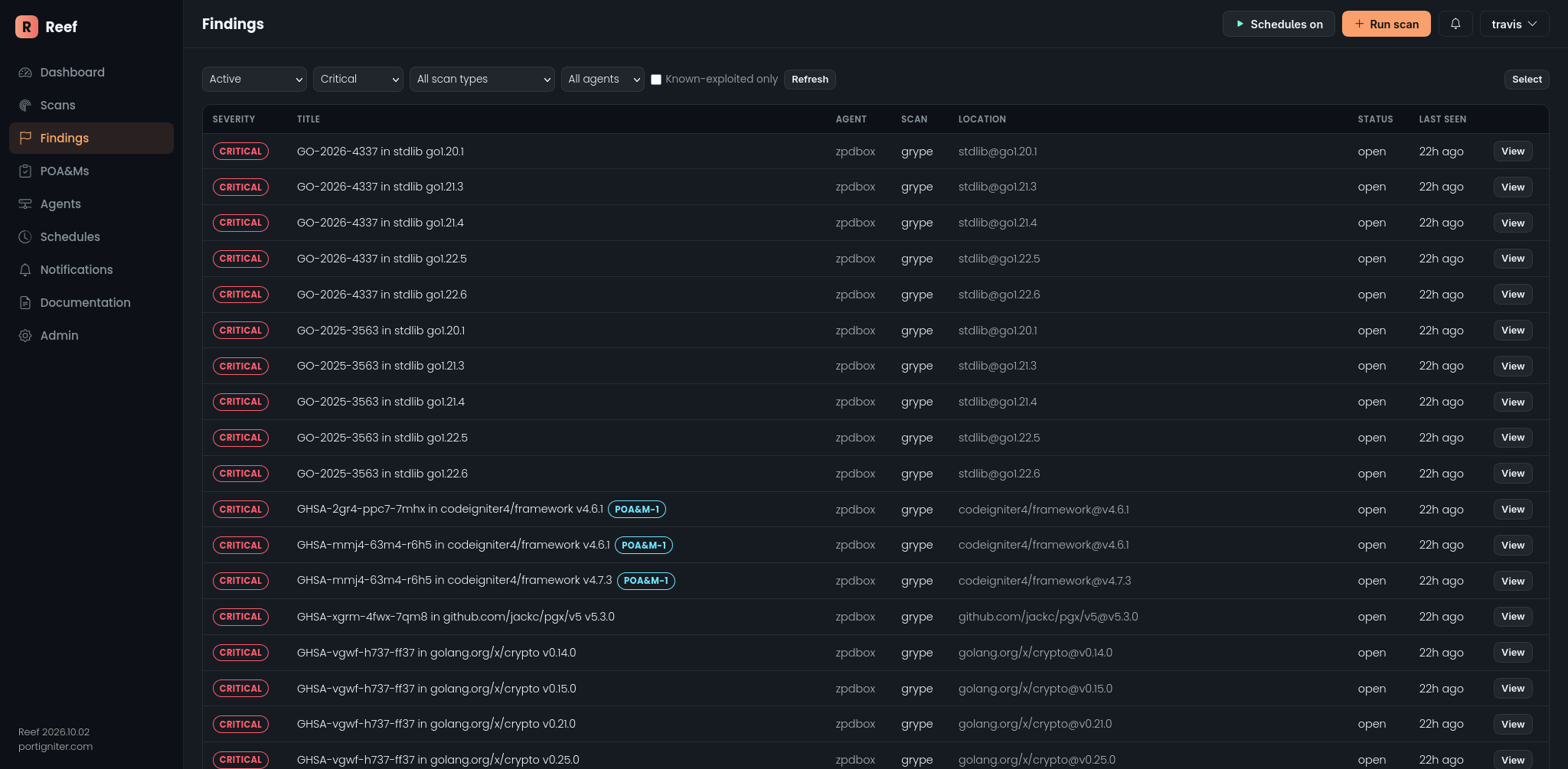This screenshot has height=769, width=1568.
Task: Click the Schedules clock icon
Action: coord(25,237)
